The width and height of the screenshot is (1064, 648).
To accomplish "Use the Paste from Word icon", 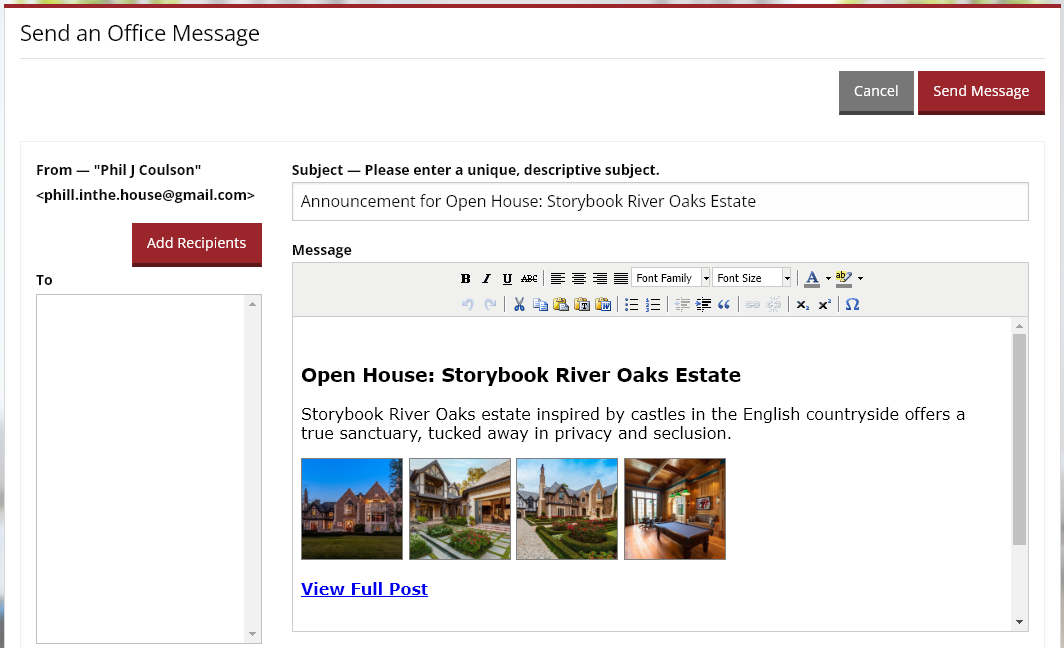I will [x=603, y=303].
